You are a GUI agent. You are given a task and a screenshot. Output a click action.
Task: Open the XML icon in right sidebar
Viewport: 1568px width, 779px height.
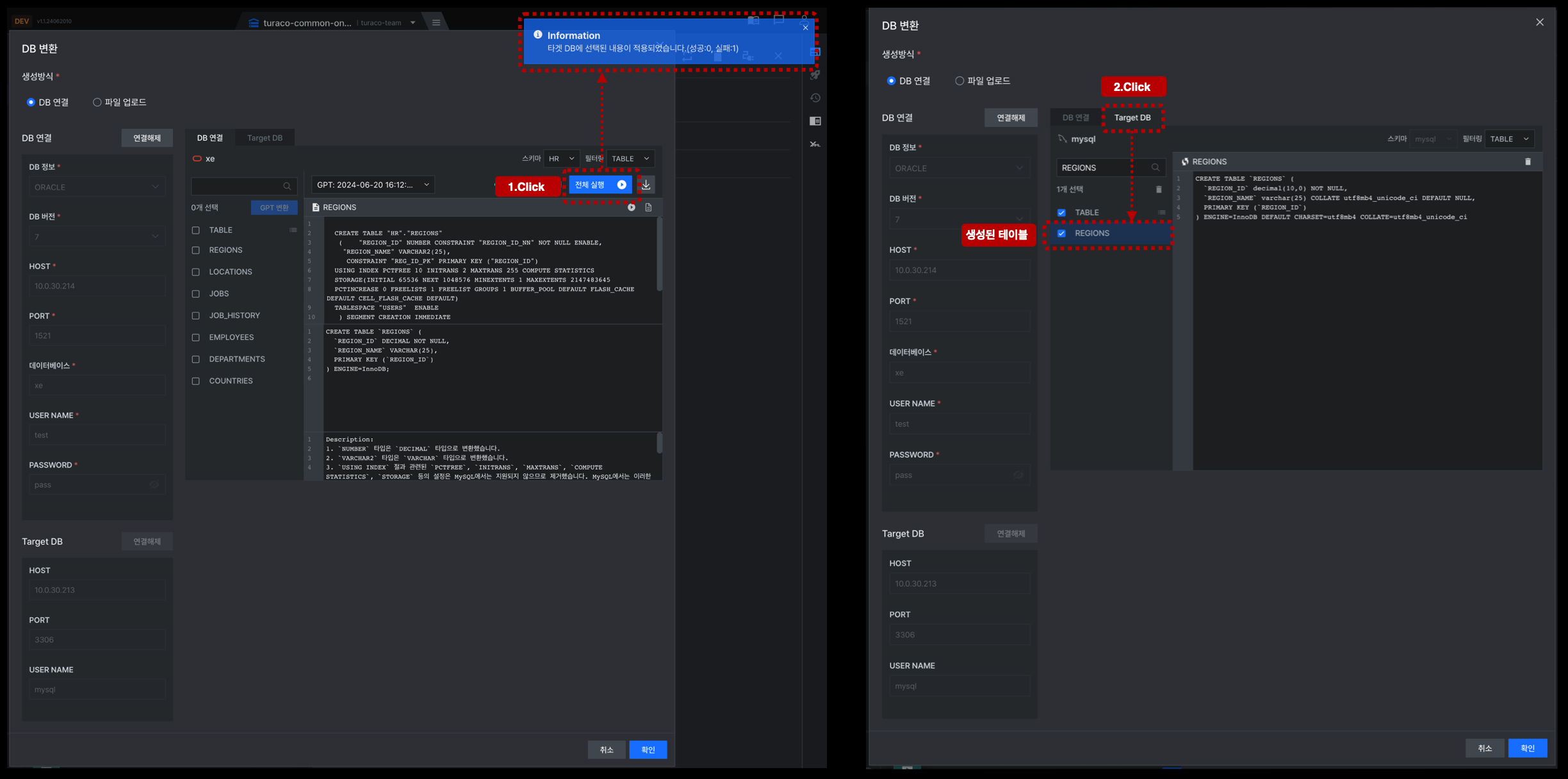pos(815,144)
